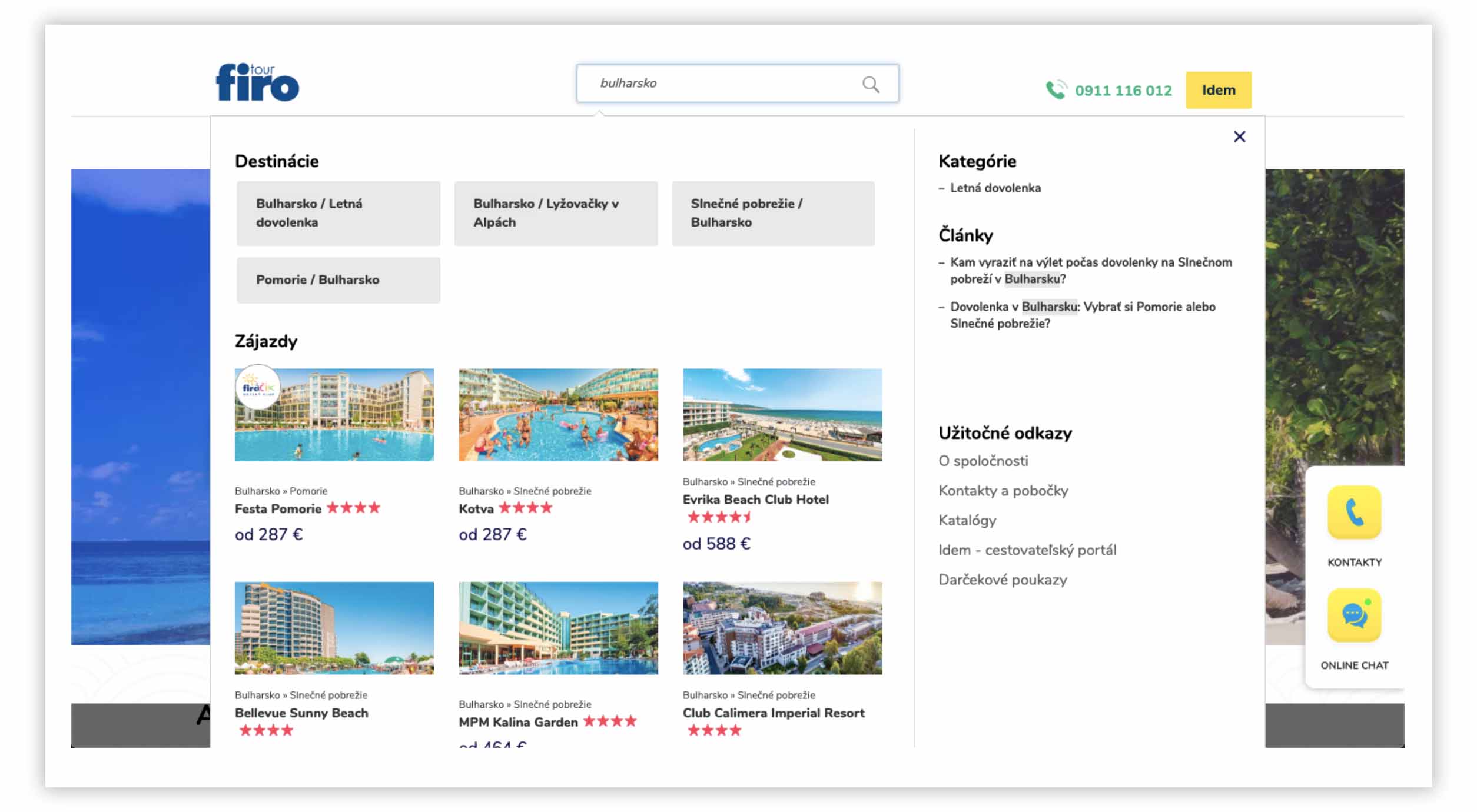Open the Letná dovolenka category
1477x812 pixels.
(x=995, y=188)
